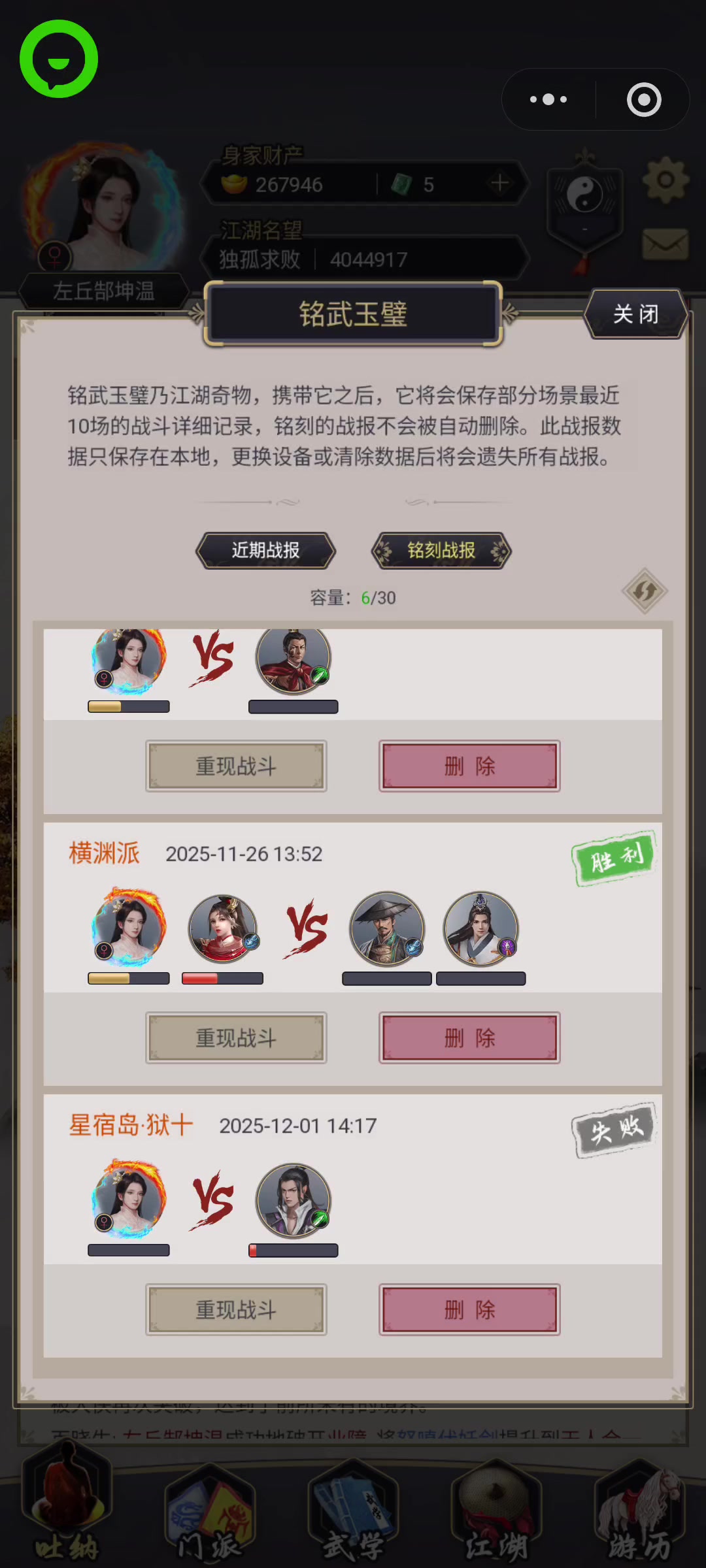Tap the conical-hat enemy portrait in 横渊派
Viewport: 706px width, 1568px height.
click(387, 928)
